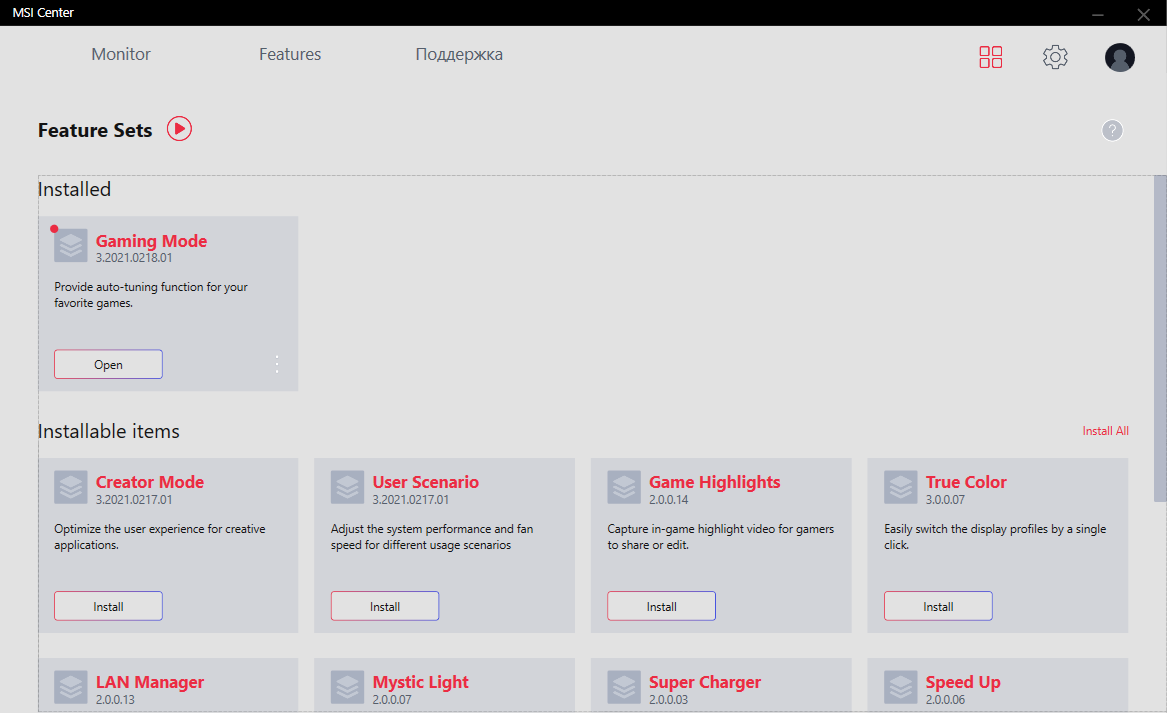
Task: Click the Mystic Light title
Action: coord(421,682)
